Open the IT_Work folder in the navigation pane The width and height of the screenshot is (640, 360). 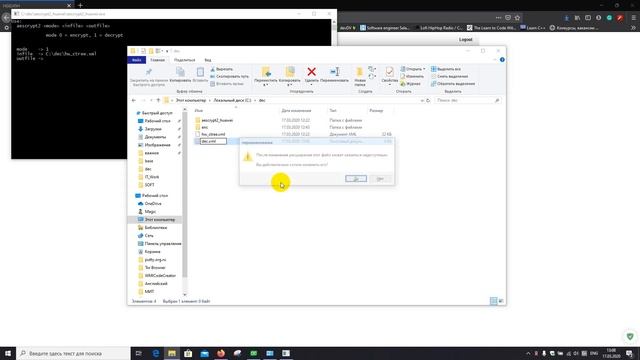point(152,177)
